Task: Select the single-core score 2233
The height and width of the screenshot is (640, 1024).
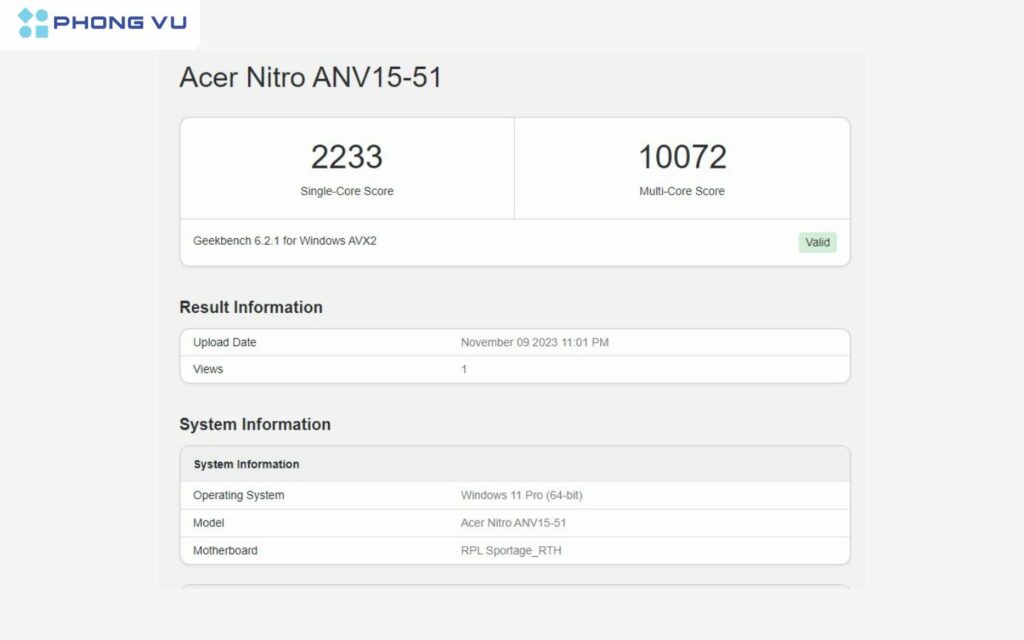Action: 347,157
